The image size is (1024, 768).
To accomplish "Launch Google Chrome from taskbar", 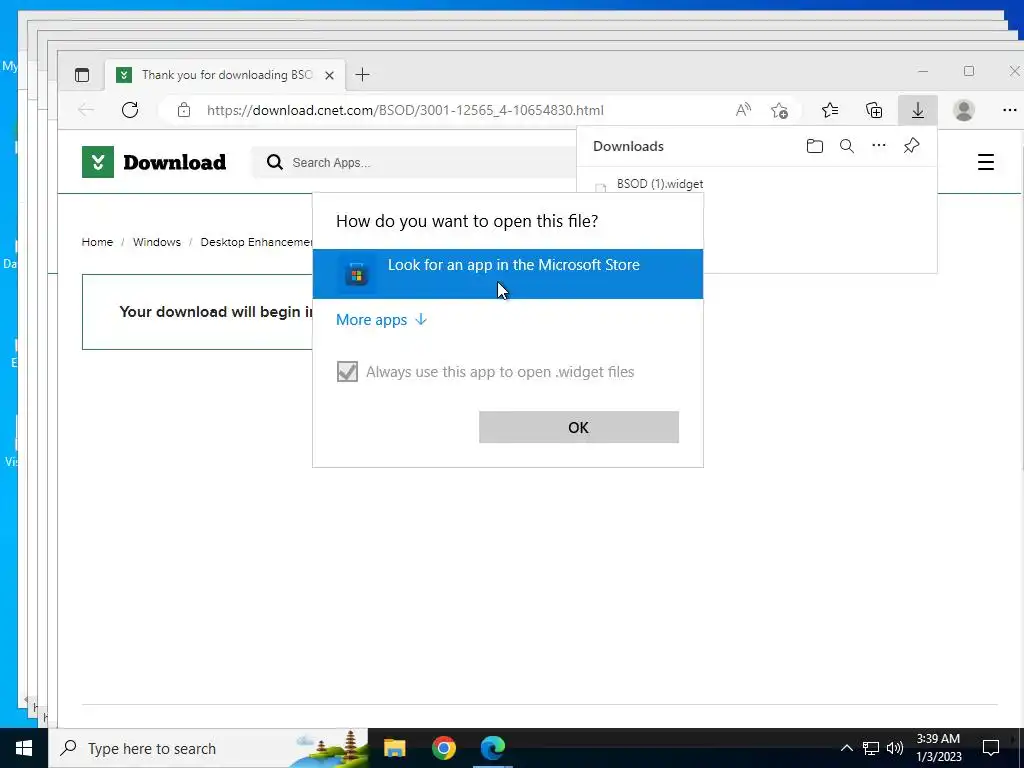I will [443, 748].
